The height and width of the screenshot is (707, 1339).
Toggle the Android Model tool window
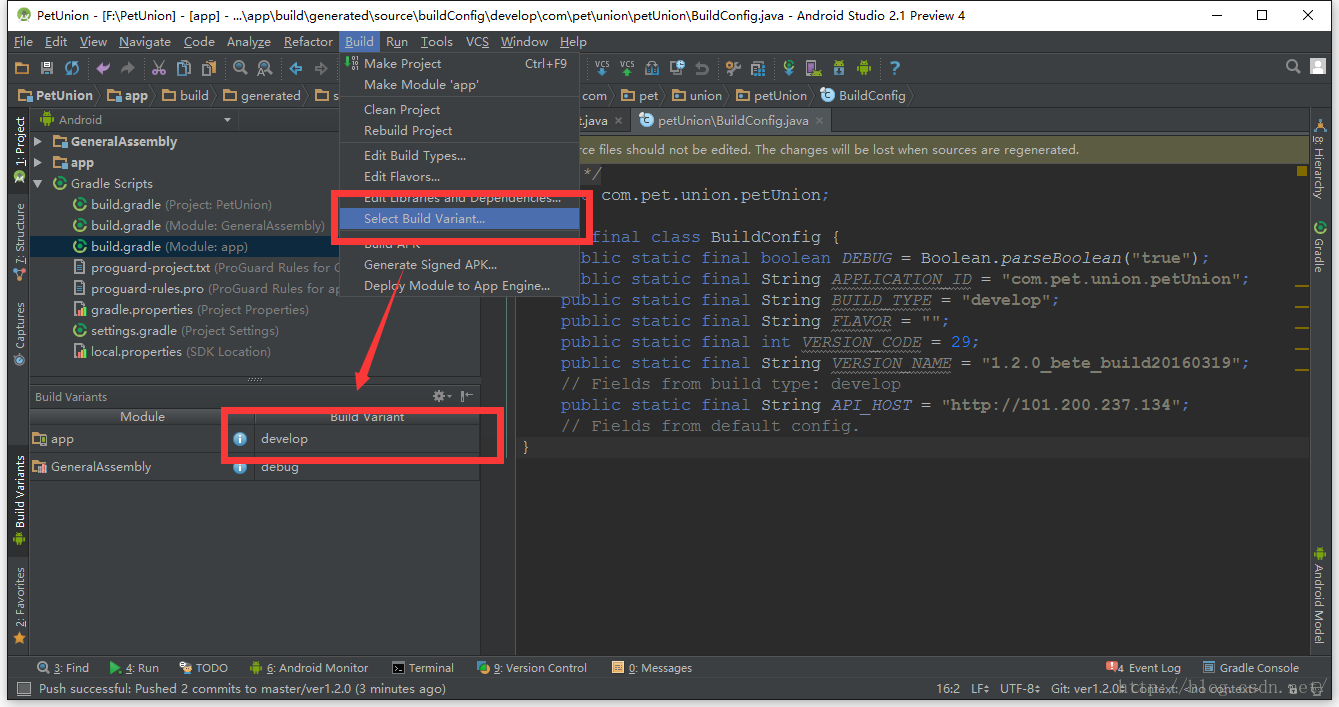coord(1319,594)
